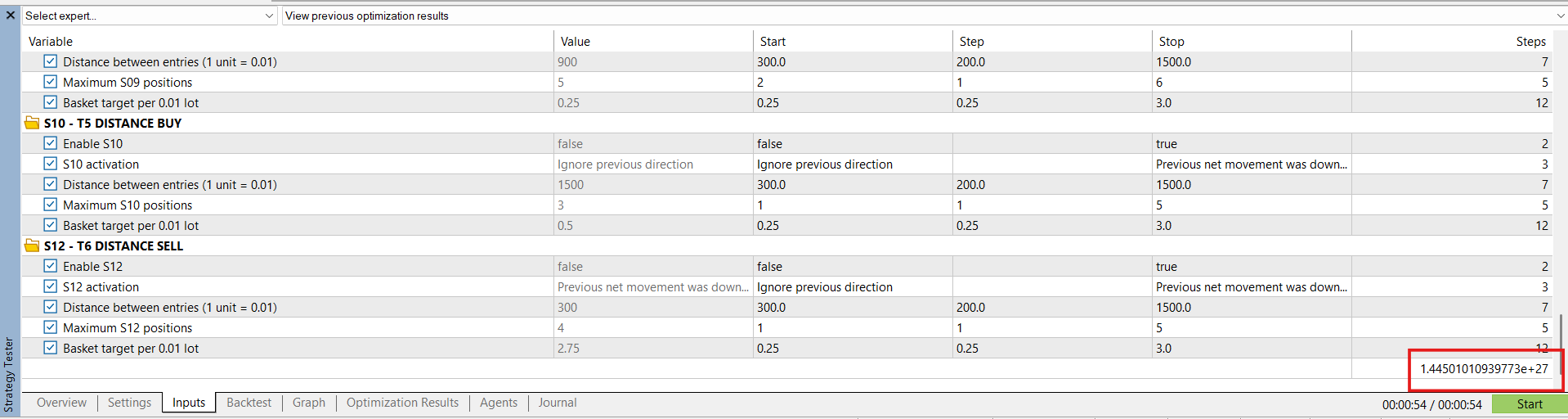Close the Strategy Tester panel
The width and height of the screenshot is (1568, 419).
tap(11, 15)
